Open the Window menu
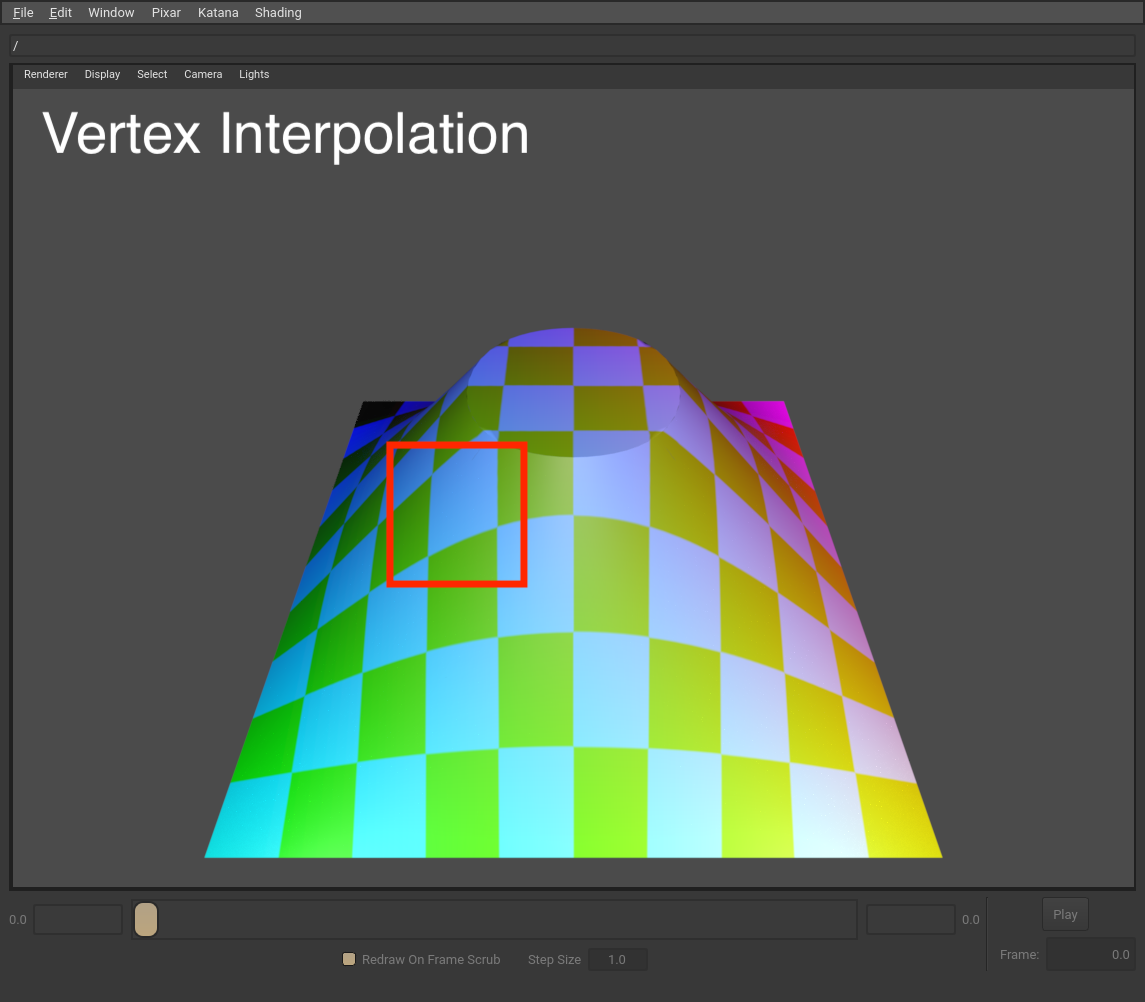Viewport: 1145px width, 1002px height. click(x=111, y=13)
